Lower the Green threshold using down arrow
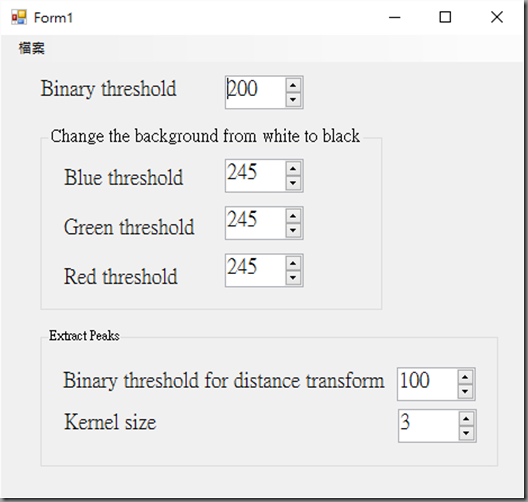Screen dimensions: 528x502 (x=293, y=230)
